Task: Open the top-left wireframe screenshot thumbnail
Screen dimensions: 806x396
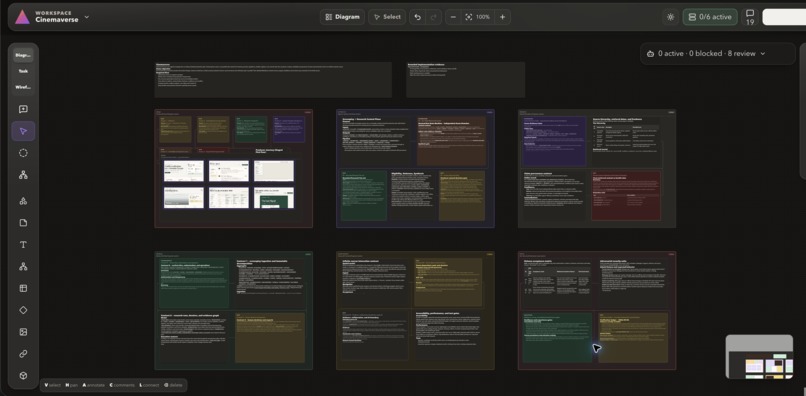Action: click(184, 171)
